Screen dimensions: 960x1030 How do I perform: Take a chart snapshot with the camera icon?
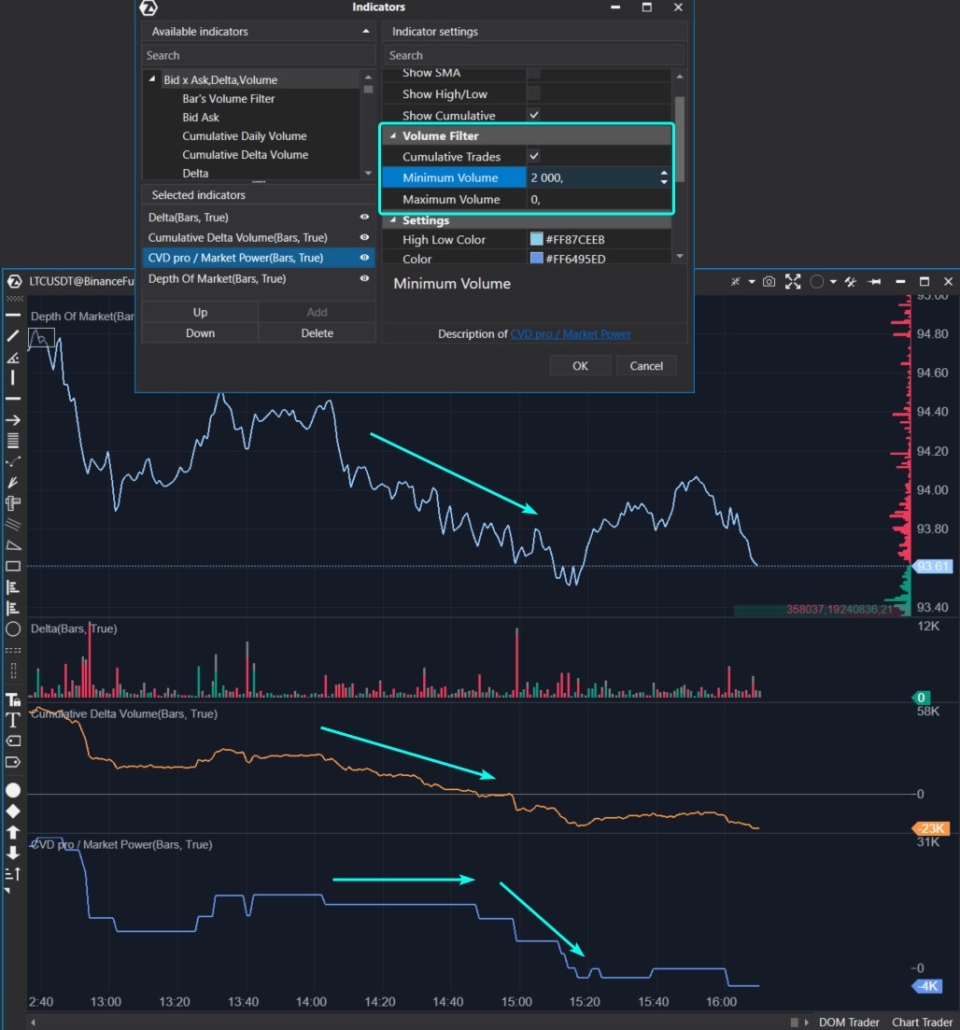pyautogui.click(x=768, y=281)
